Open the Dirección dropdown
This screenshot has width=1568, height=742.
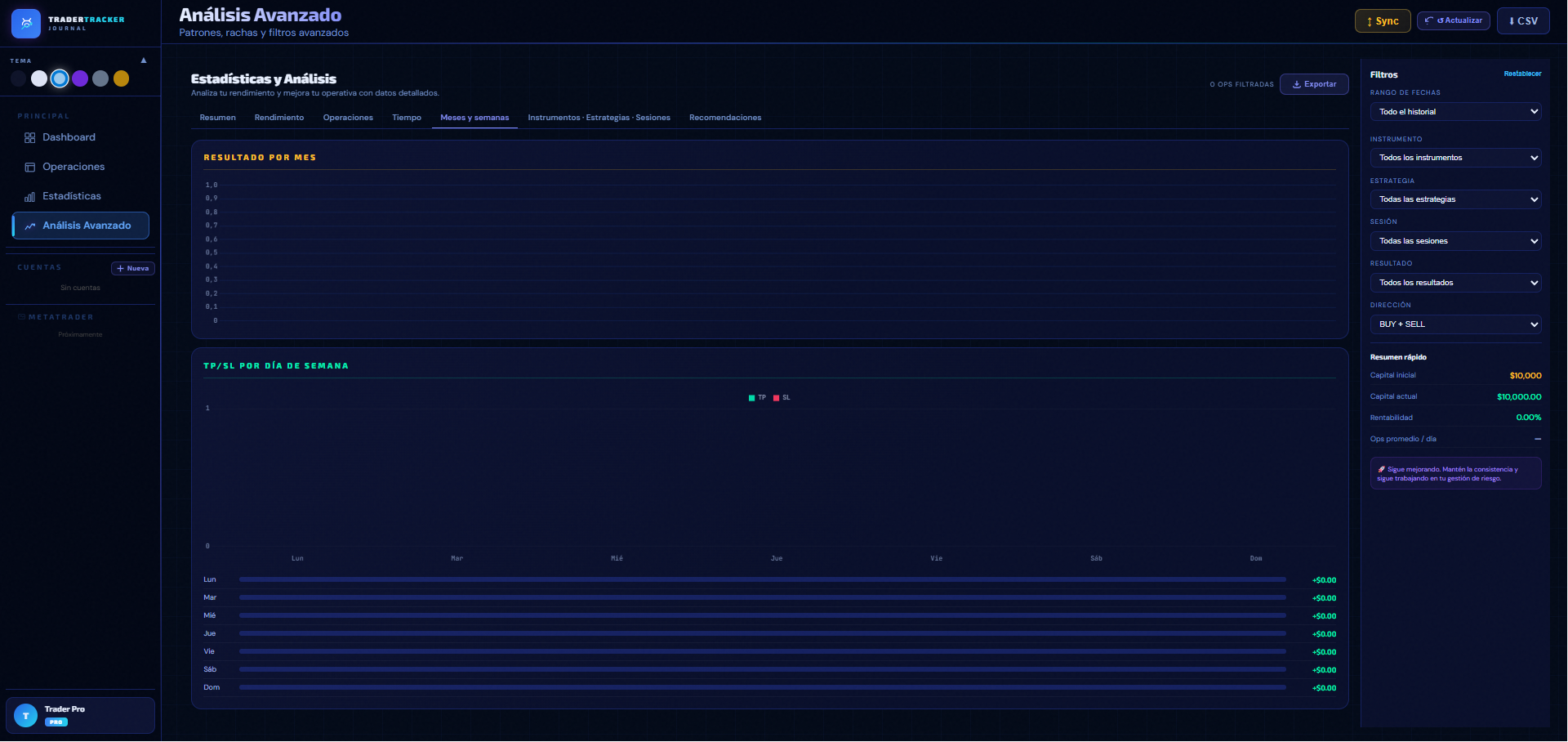pos(1455,324)
